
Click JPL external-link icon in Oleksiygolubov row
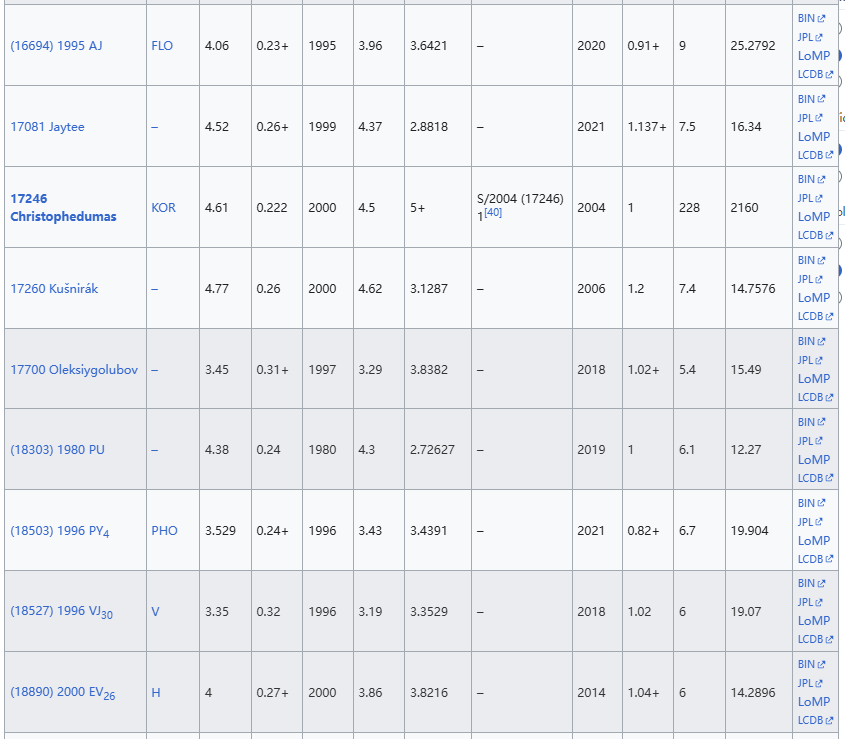click(819, 361)
